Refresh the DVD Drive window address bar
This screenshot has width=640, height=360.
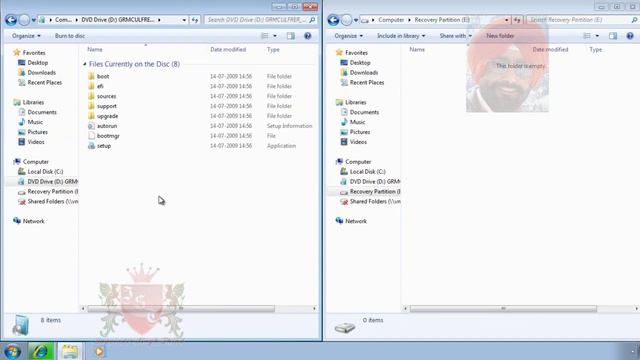pyautogui.click(x=195, y=20)
